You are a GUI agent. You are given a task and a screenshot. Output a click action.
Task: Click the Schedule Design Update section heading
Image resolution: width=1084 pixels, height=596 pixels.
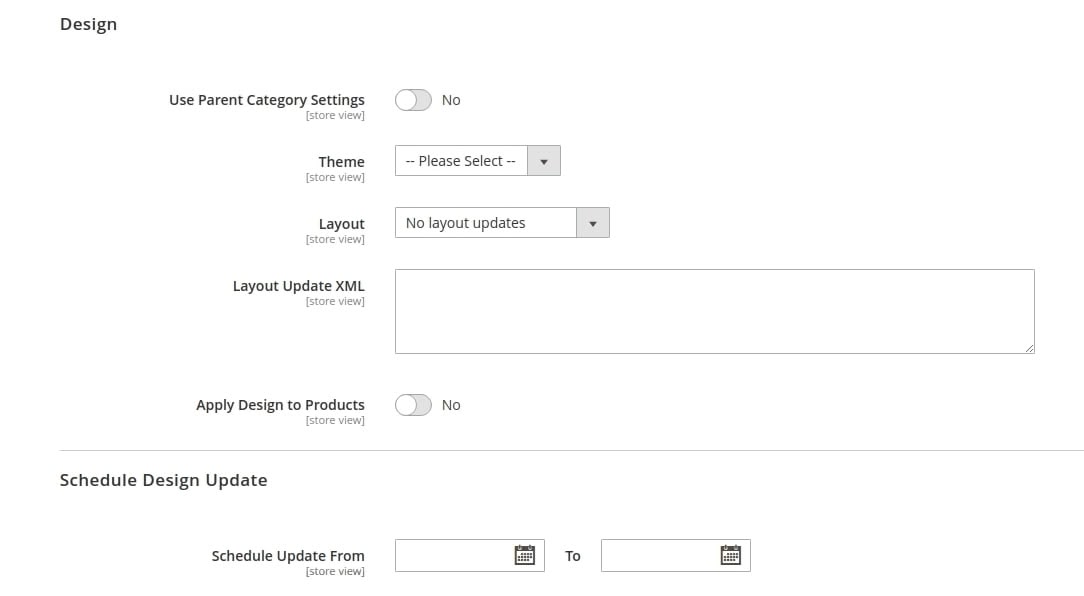tap(163, 480)
